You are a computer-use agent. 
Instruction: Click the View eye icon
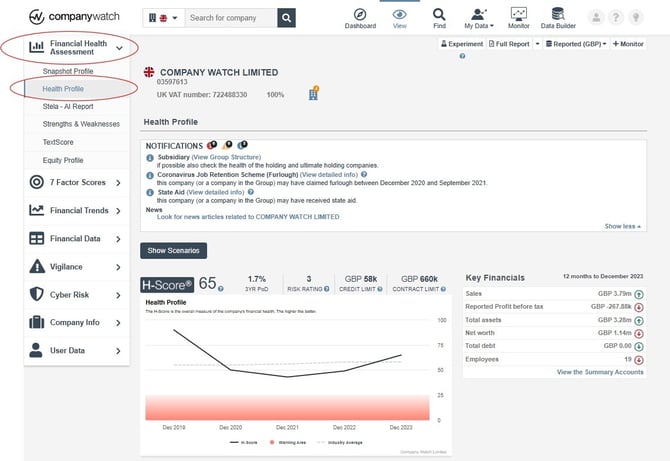(400, 15)
